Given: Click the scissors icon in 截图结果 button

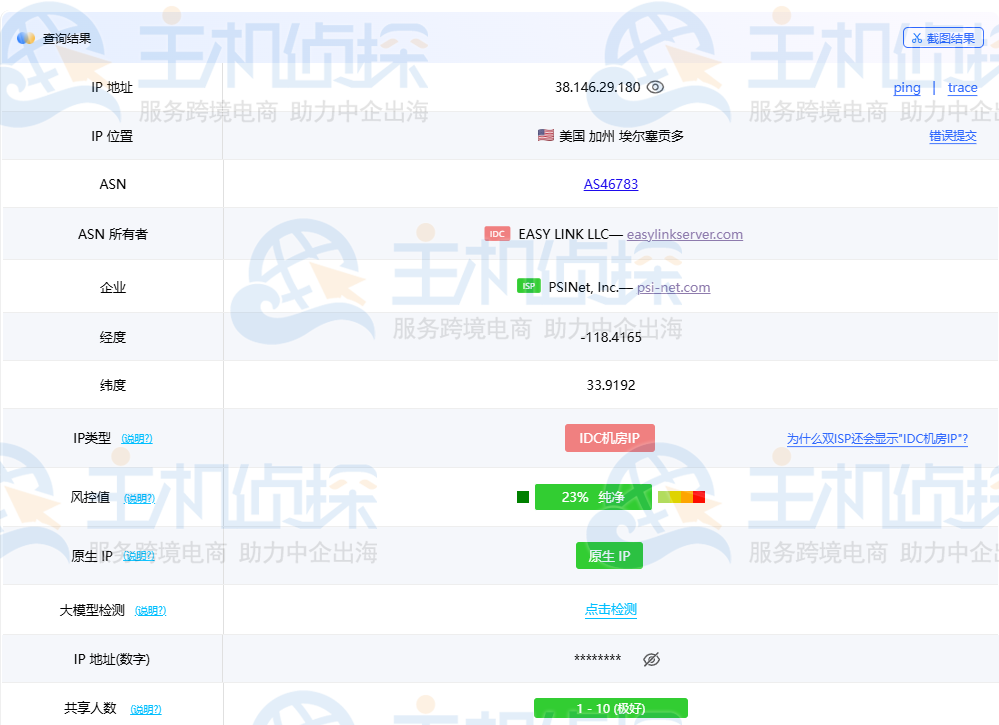Looking at the screenshot, I should click(x=916, y=37).
